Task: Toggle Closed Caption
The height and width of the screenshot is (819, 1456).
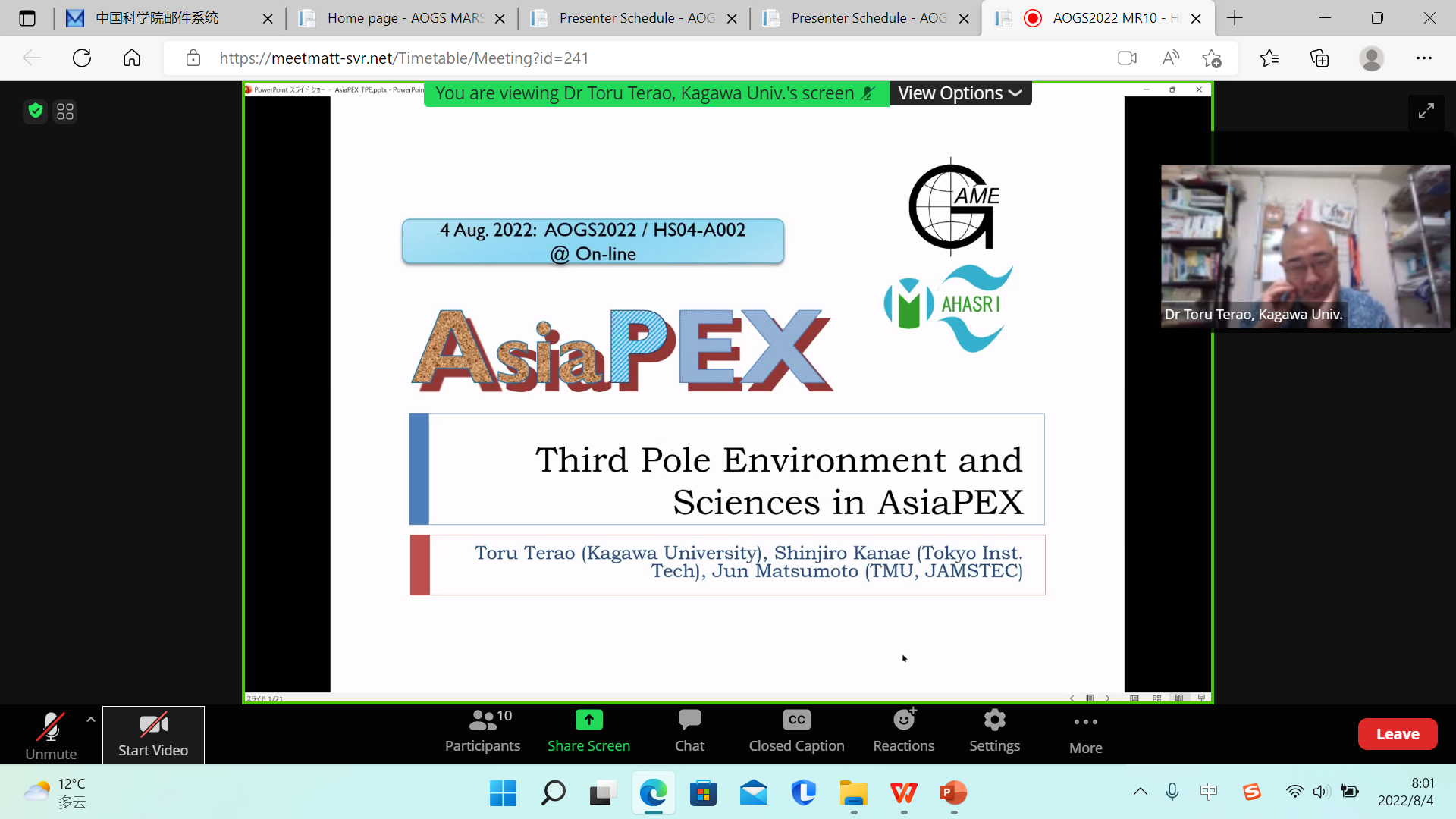Action: [796, 730]
